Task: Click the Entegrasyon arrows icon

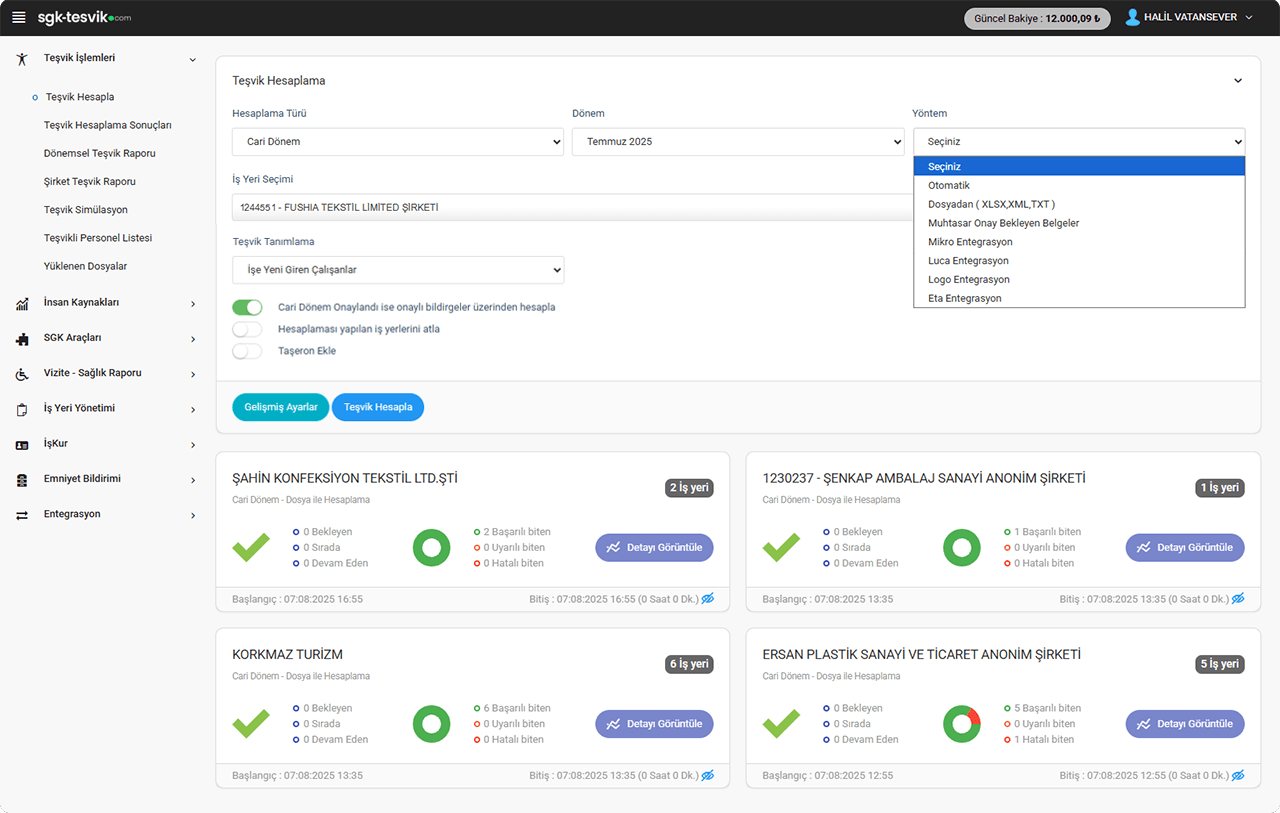Action: click(22, 515)
